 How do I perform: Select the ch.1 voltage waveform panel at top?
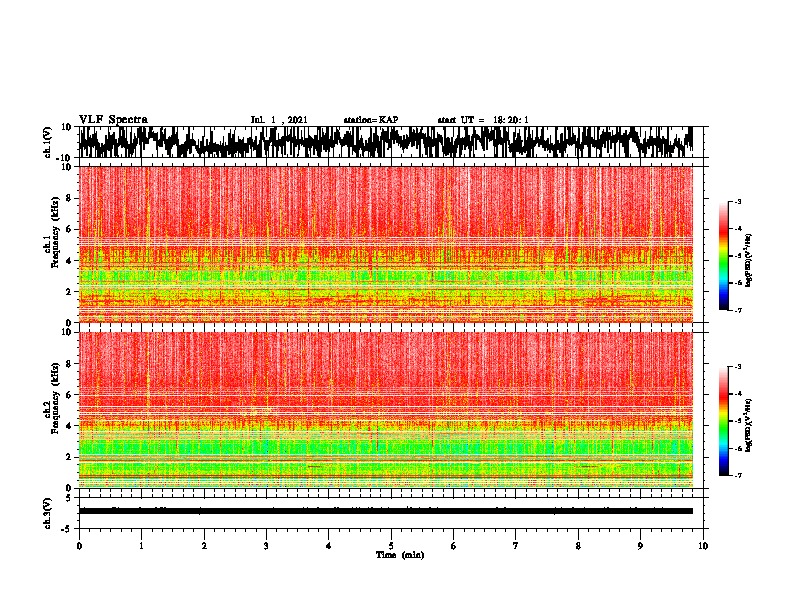[391, 142]
